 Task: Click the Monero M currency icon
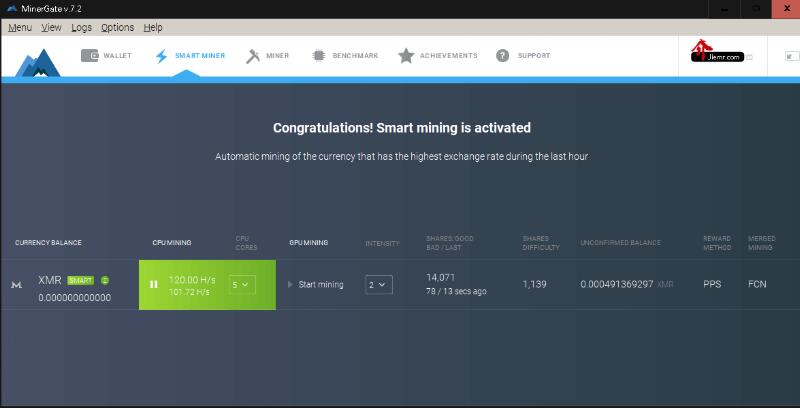coord(16,285)
